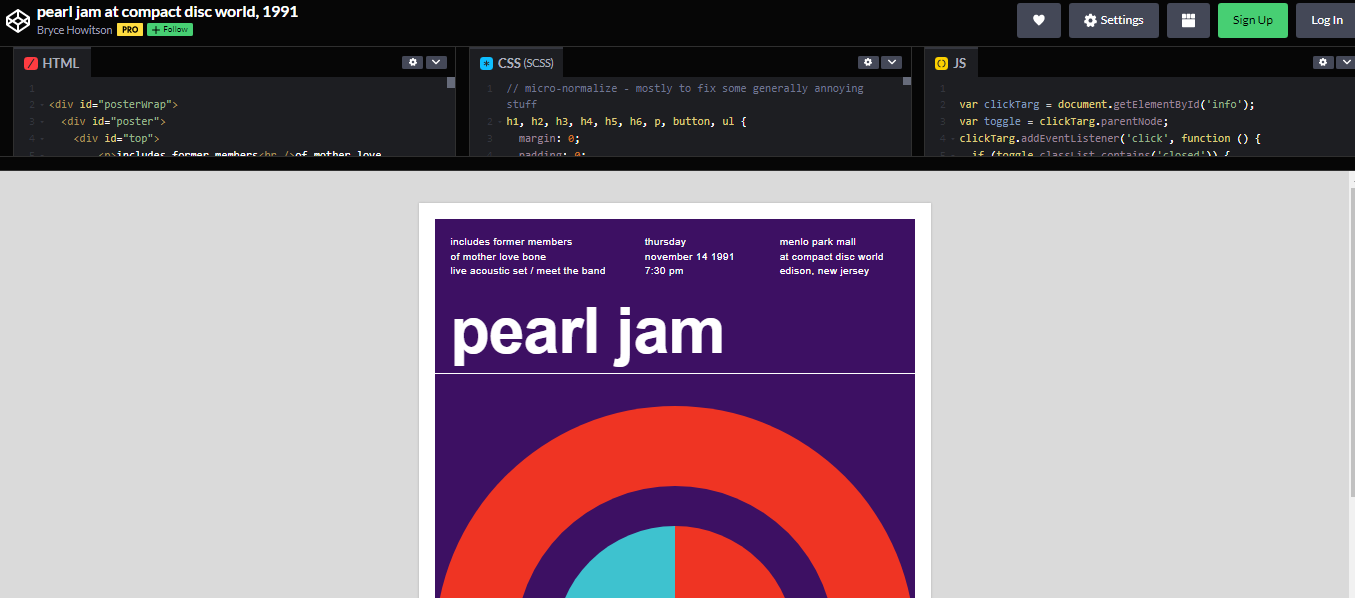The width and height of the screenshot is (1355, 598).
Task: Click the pen title in the header
Action: (167, 12)
